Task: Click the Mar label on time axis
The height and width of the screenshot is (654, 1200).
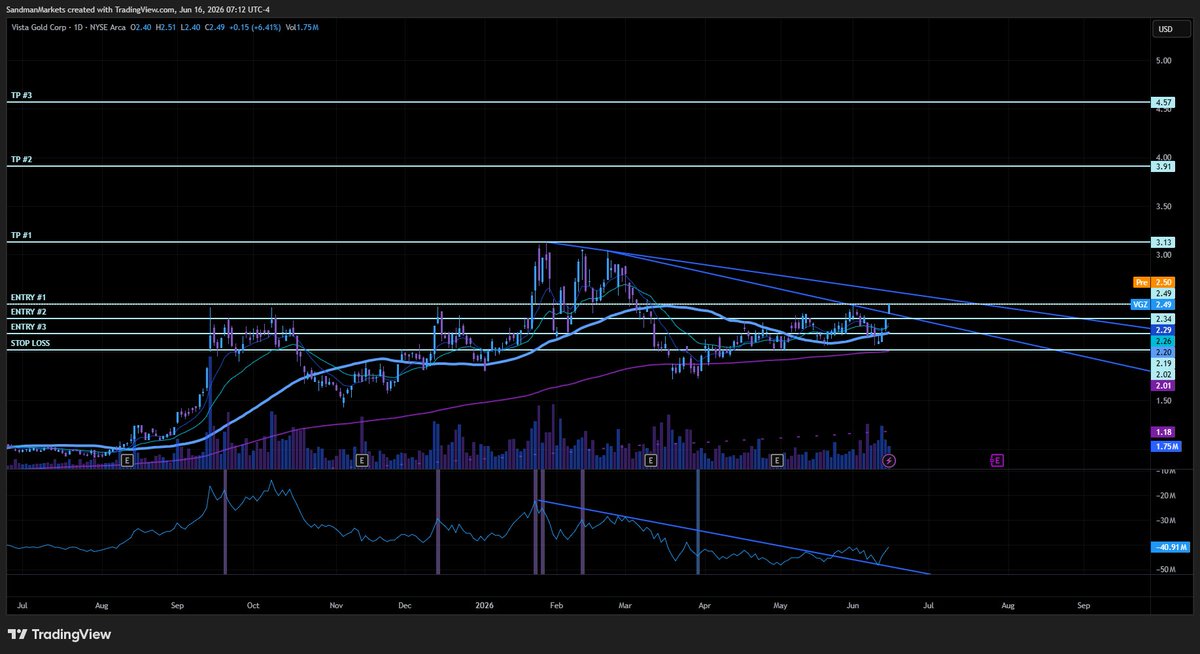Action: tap(626, 606)
